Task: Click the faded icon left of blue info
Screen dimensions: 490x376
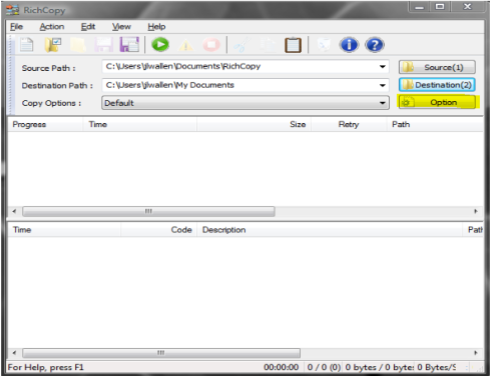Action: tap(323, 45)
